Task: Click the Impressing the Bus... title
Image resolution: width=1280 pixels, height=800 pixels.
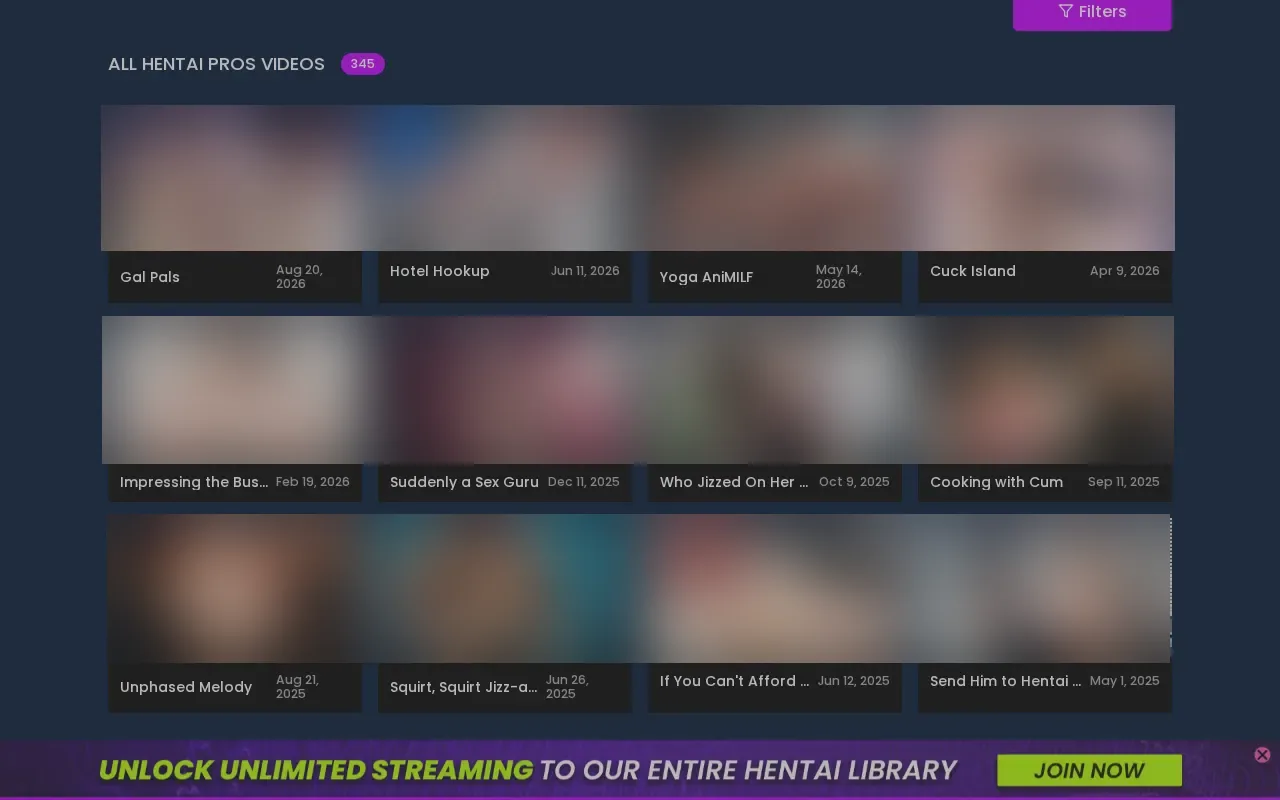Action: click(194, 482)
